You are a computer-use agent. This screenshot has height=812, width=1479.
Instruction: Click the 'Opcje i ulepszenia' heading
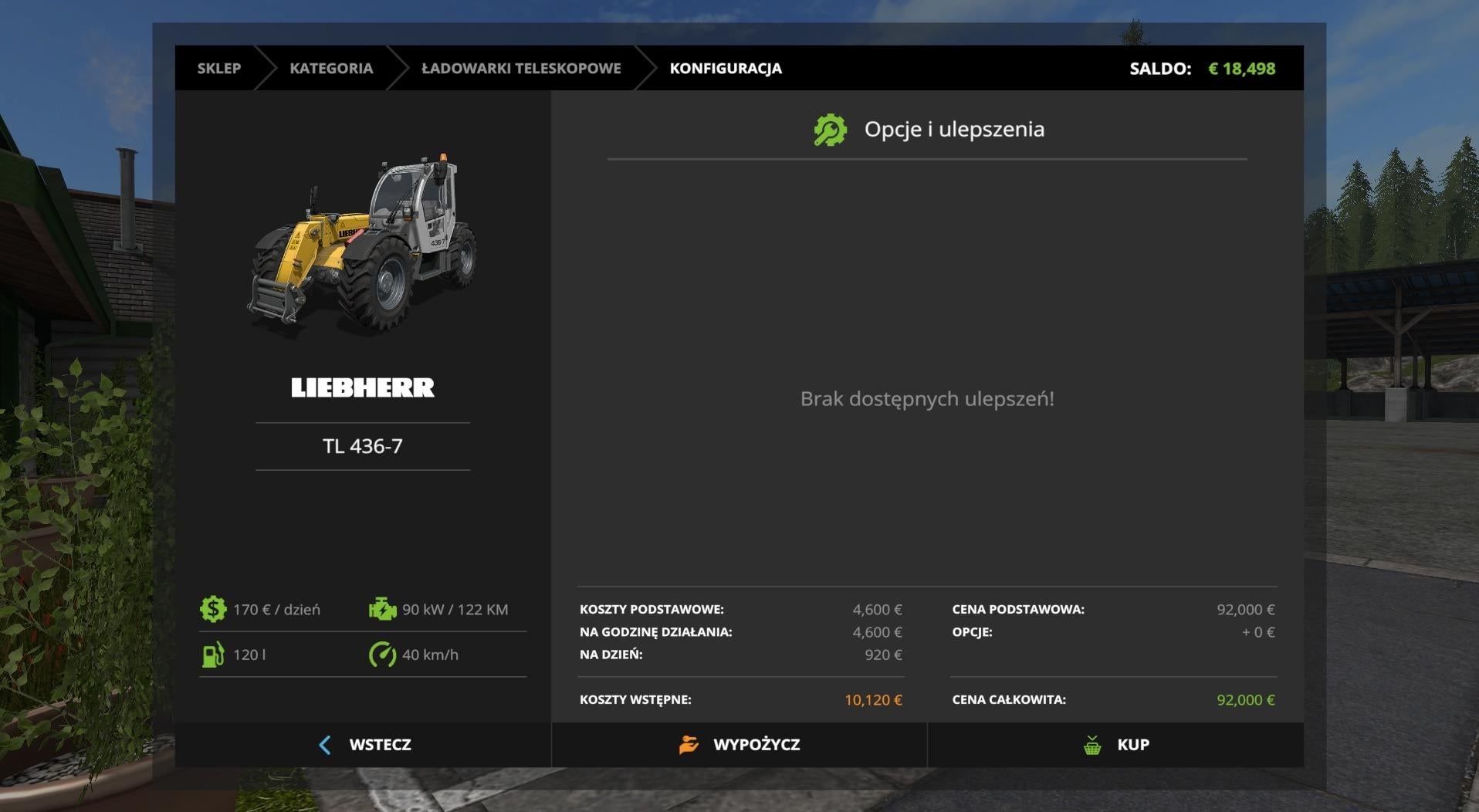point(954,129)
